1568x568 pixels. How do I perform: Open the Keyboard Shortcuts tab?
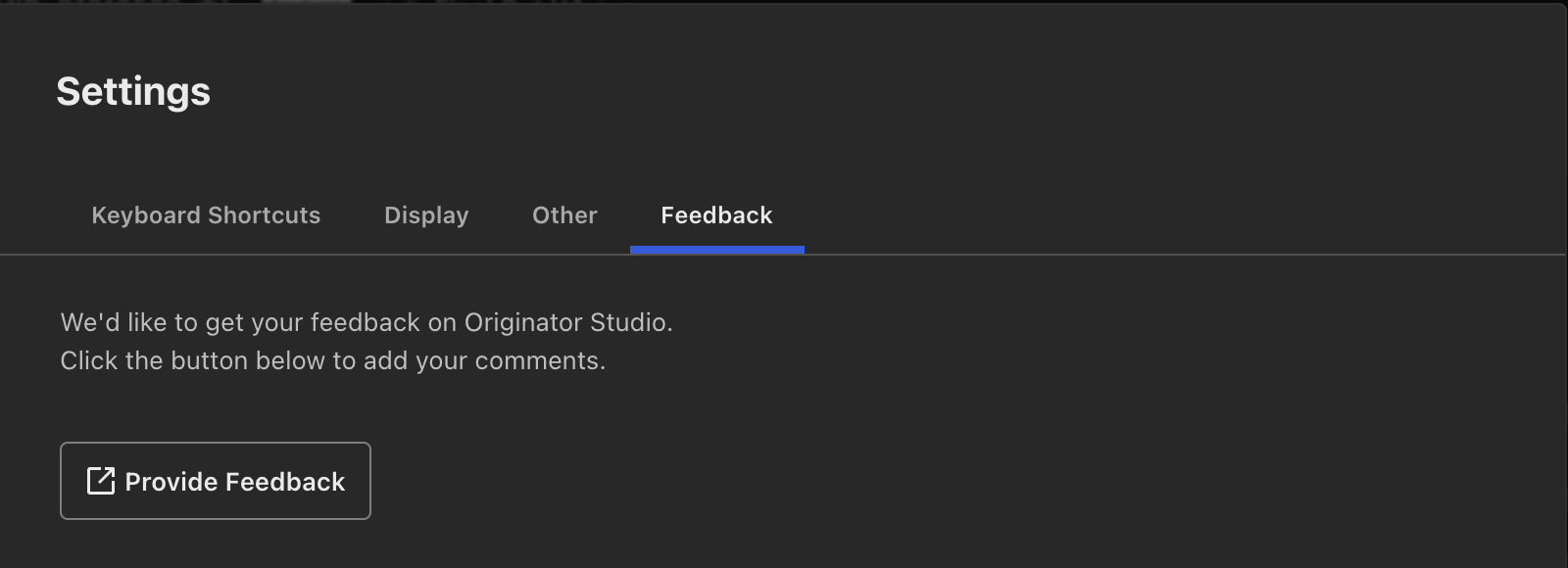pyautogui.click(x=206, y=215)
